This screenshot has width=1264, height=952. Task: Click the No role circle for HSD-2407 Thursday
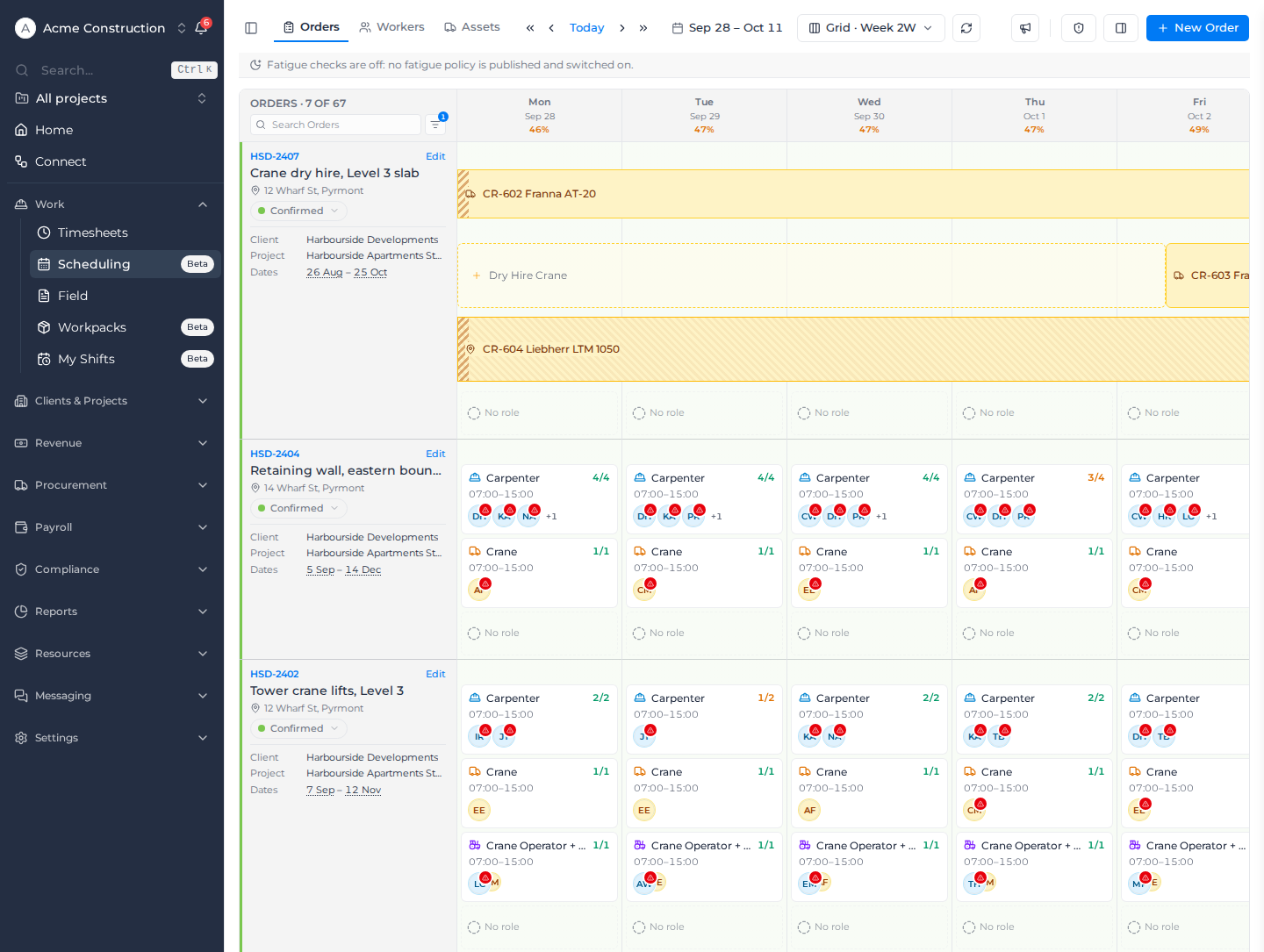point(969,413)
